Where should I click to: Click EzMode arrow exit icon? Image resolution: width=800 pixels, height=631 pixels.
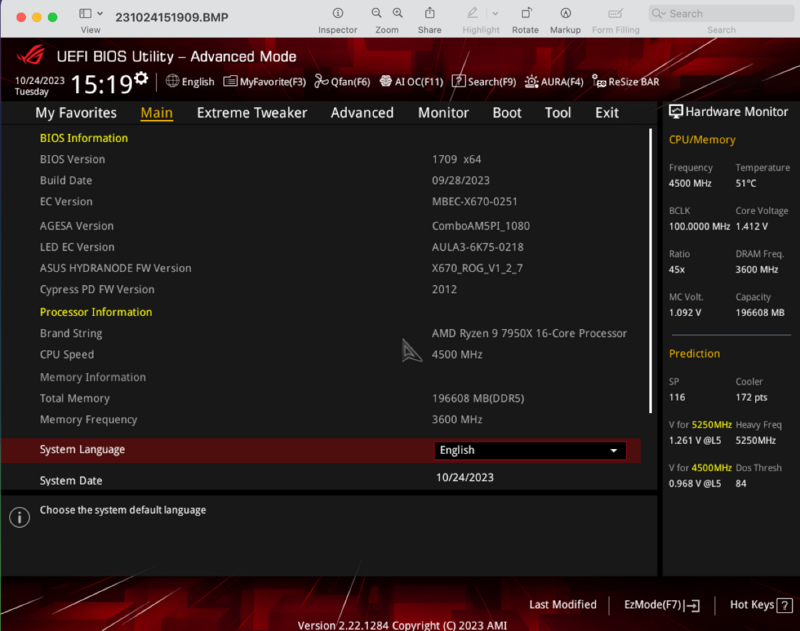tap(693, 605)
